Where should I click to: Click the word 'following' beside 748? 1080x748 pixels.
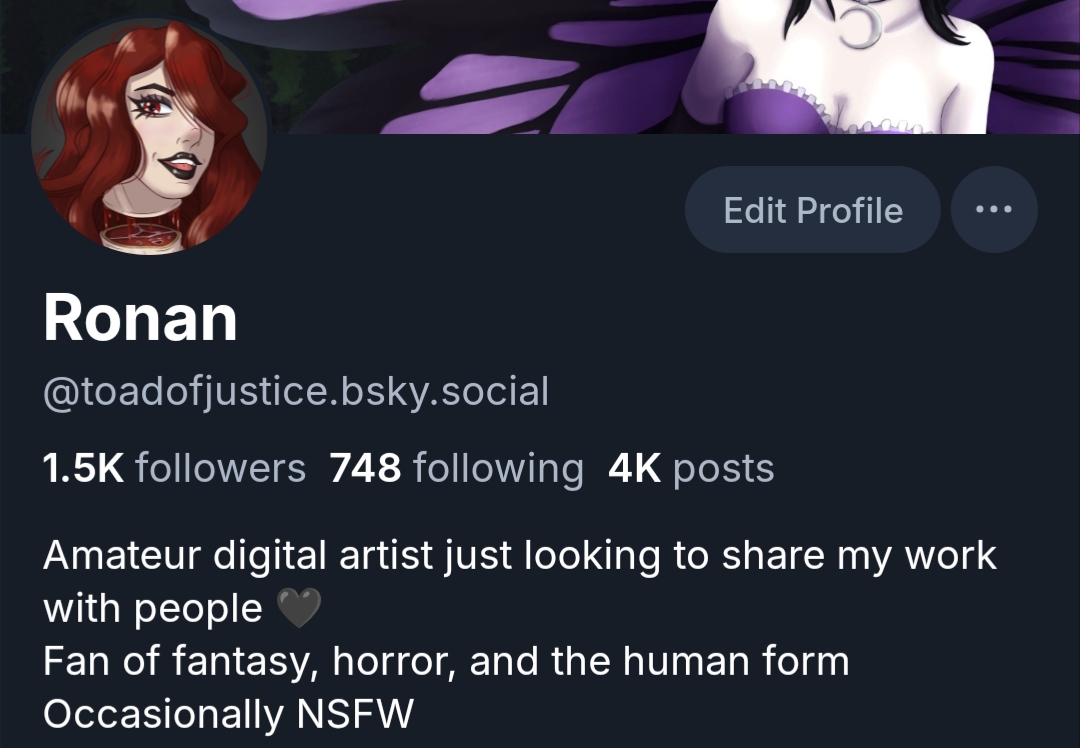tap(499, 468)
